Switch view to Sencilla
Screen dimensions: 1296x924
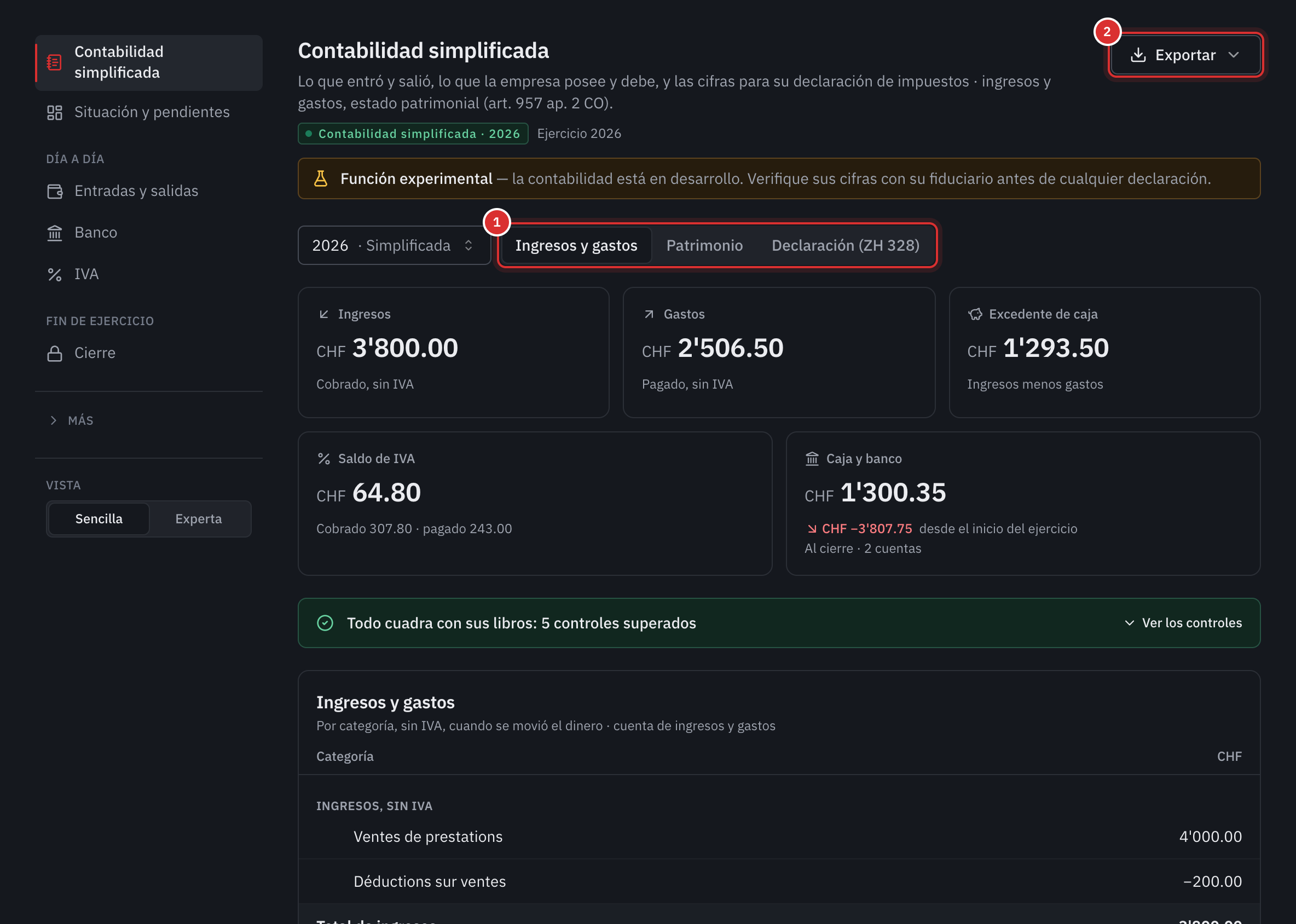click(99, 519)
